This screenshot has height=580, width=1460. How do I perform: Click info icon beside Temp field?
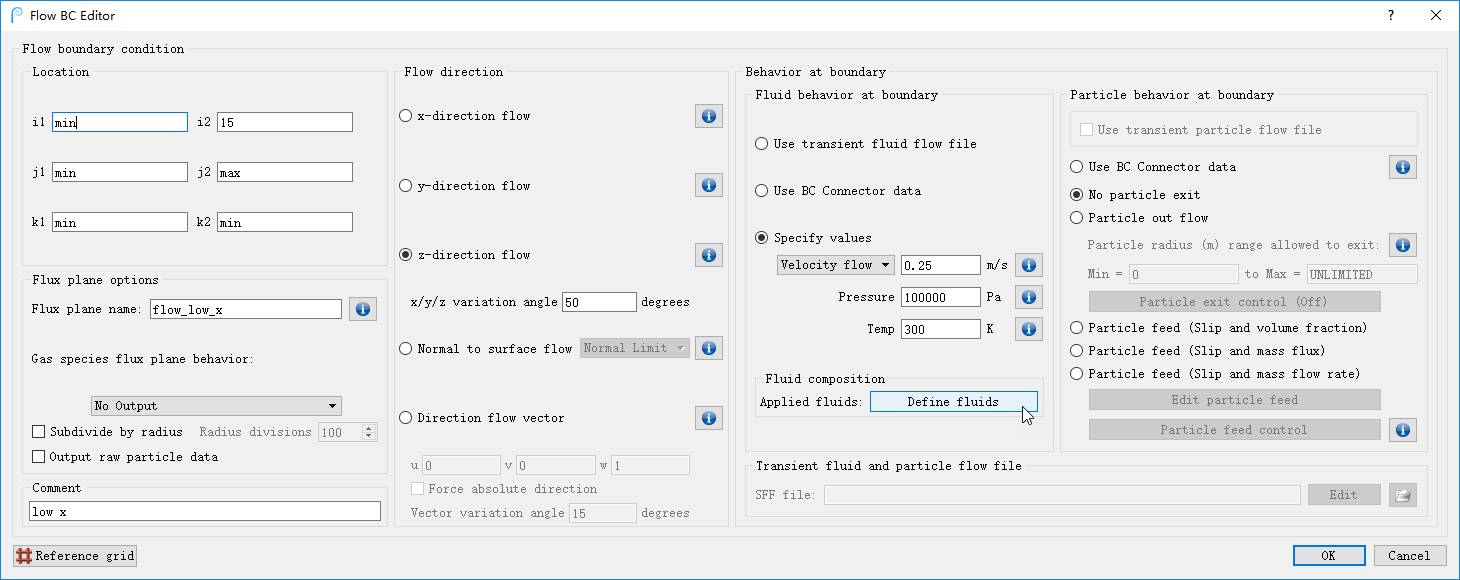(1028, 329)
